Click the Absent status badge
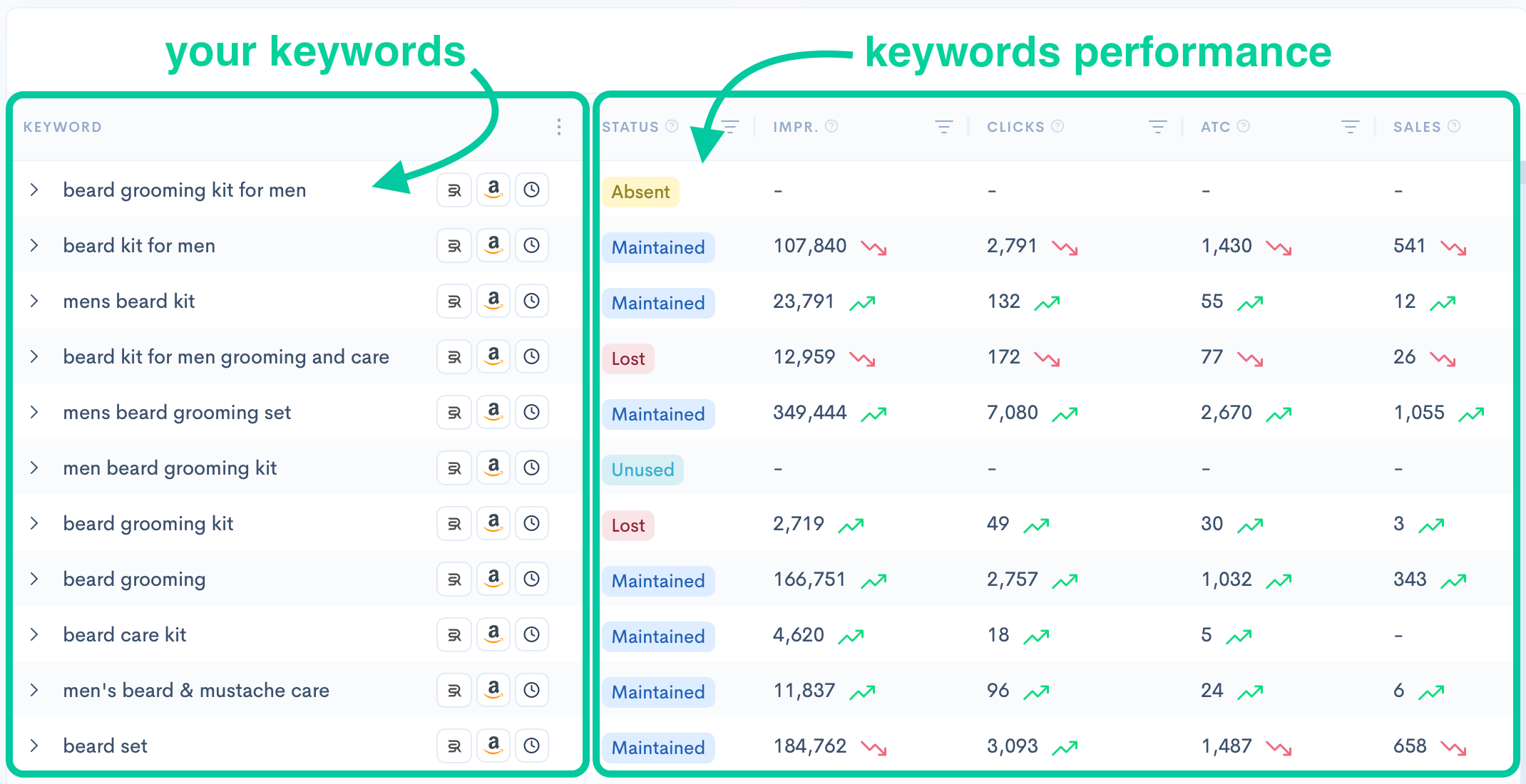This screenshot has width=1526, height=784. 640,192
